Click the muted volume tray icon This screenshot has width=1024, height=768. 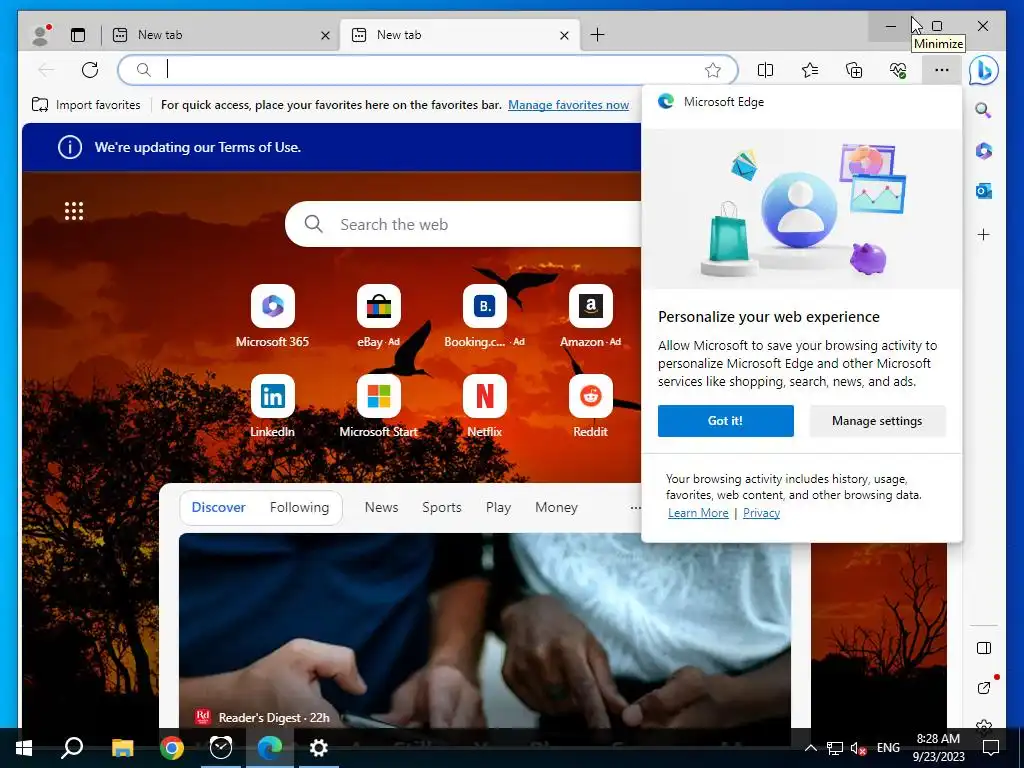coord(858,748)
